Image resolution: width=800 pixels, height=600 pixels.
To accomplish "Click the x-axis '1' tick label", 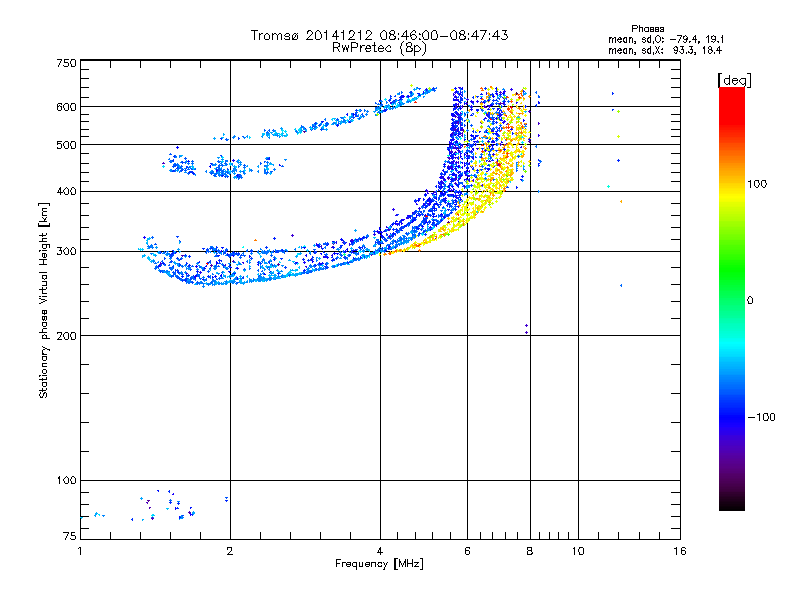I will (80, 551).
